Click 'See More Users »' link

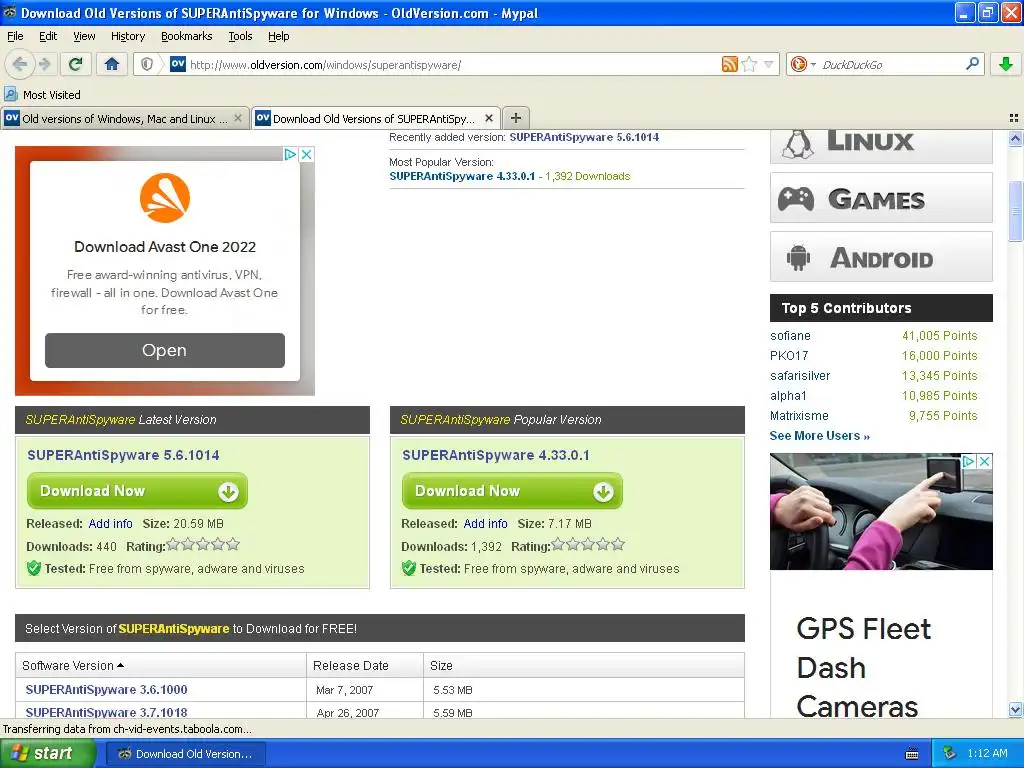[820, 436]
